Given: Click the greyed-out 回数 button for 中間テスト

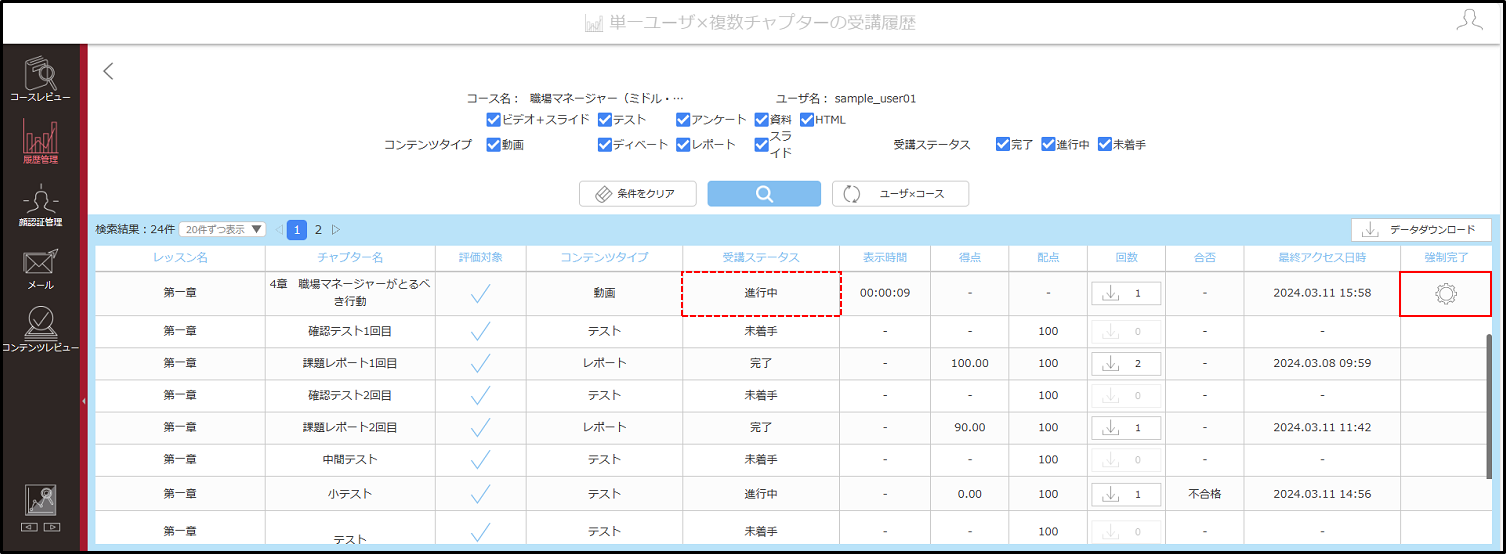Looking at the screenshot, I should tap(1126, 459).
